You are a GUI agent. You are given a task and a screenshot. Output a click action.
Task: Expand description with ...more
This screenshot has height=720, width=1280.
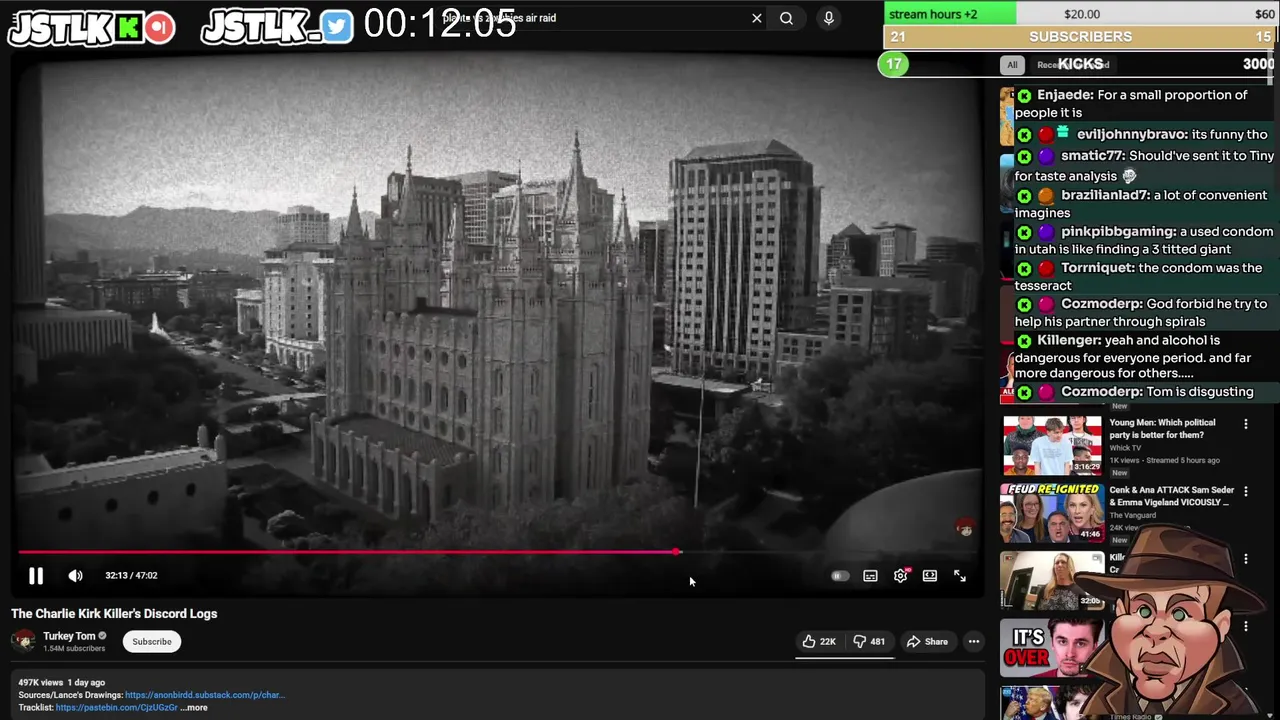pos(194,708)
